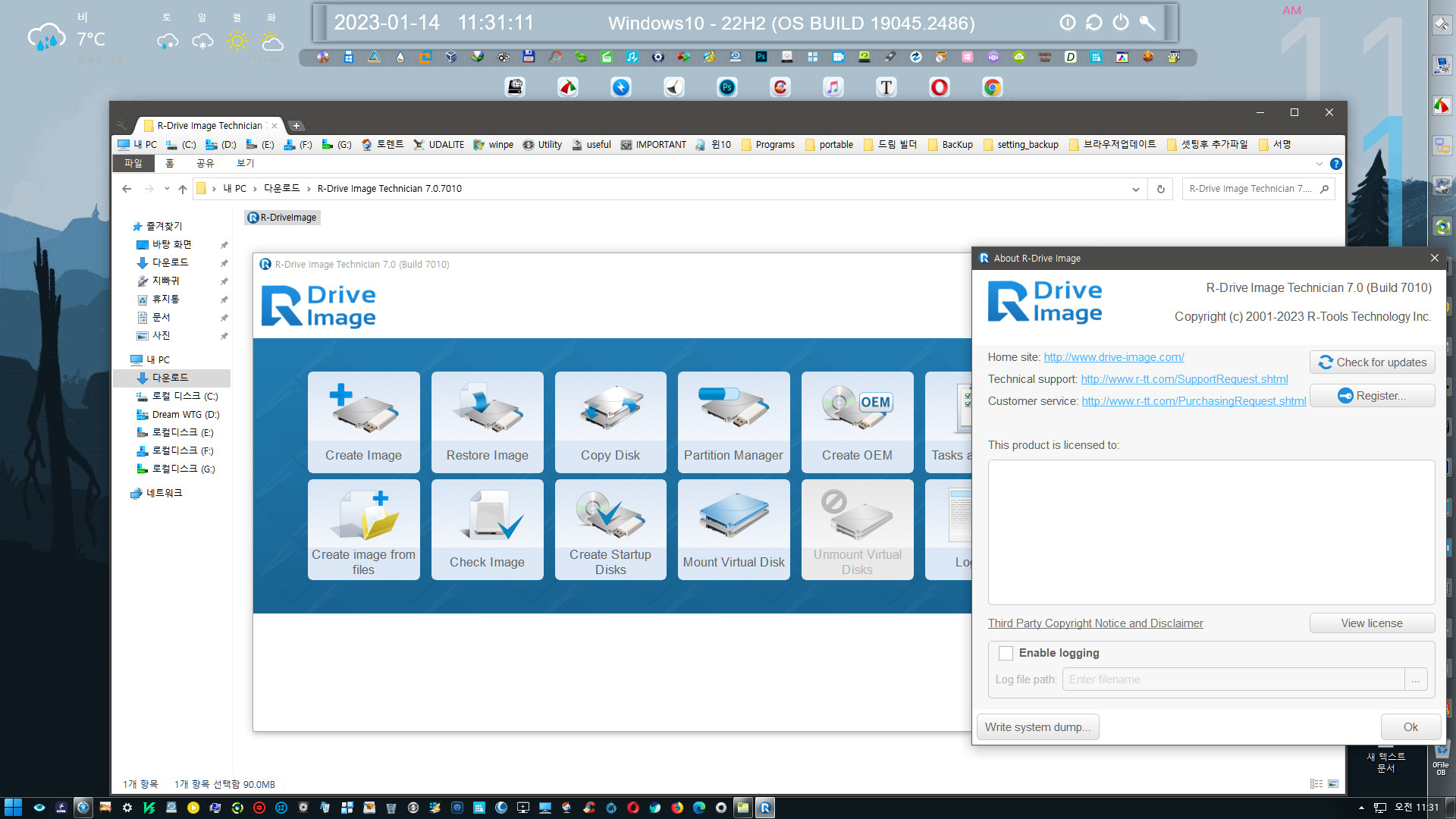Launch Photoshop from the desktop dock
This screenshot has height=819, width=1456.
tap(726, 87)
